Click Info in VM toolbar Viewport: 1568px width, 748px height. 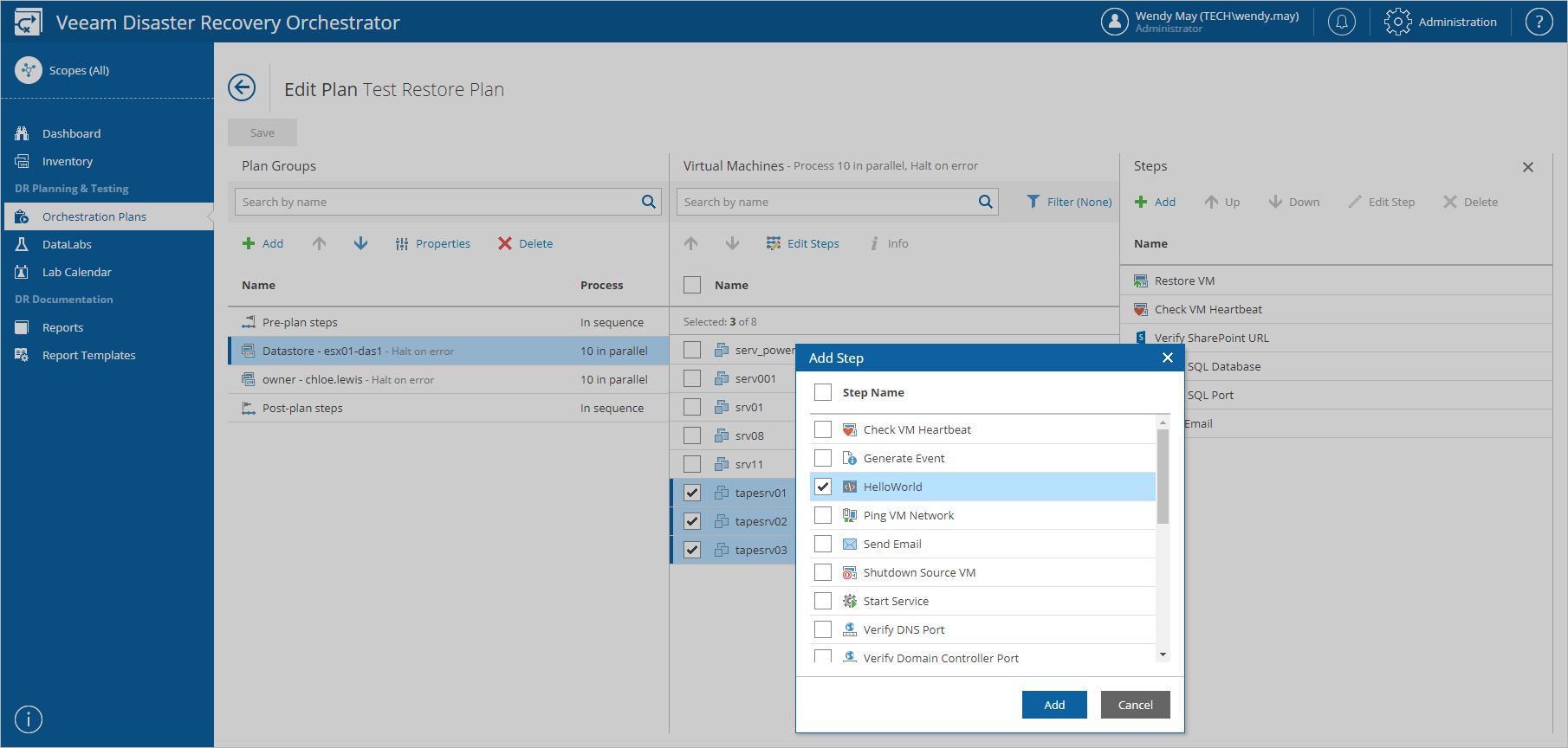tap(889, 243)
